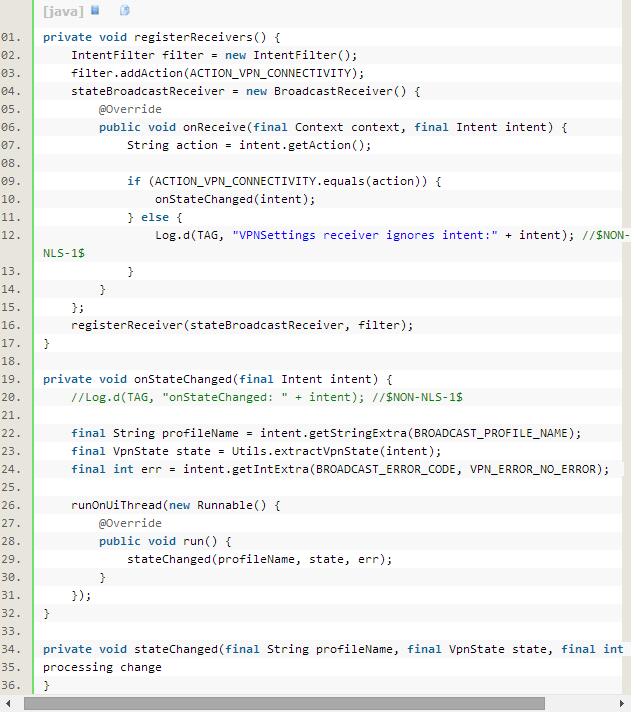Click onStateChanged method declaration on line 19

click(183, 379)
